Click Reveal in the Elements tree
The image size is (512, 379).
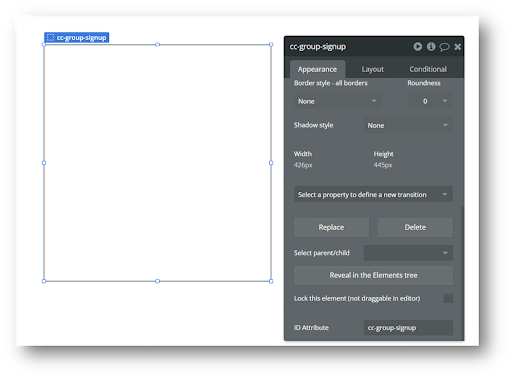[373, 275]
